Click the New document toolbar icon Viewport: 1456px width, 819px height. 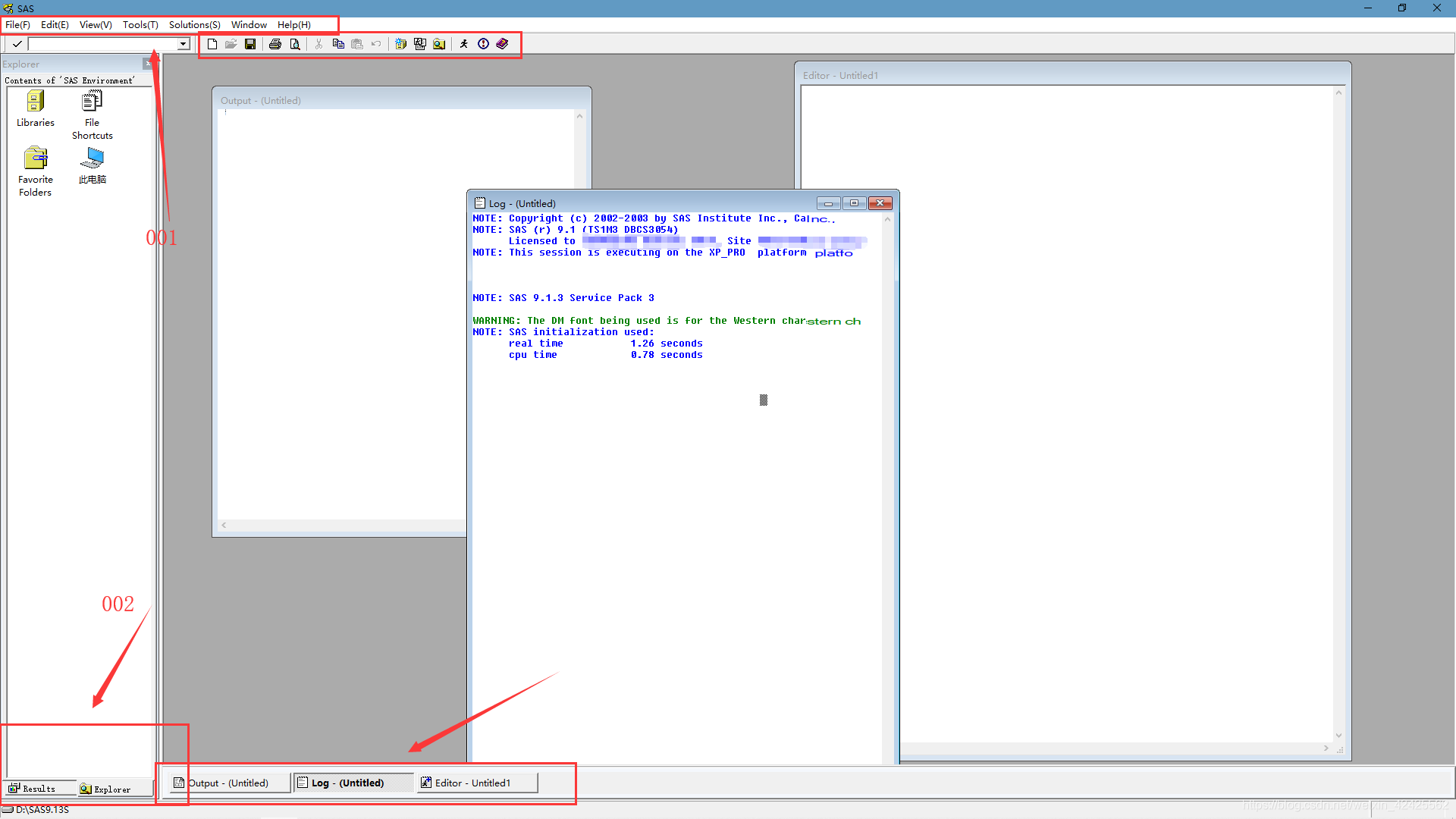[212, 44]
